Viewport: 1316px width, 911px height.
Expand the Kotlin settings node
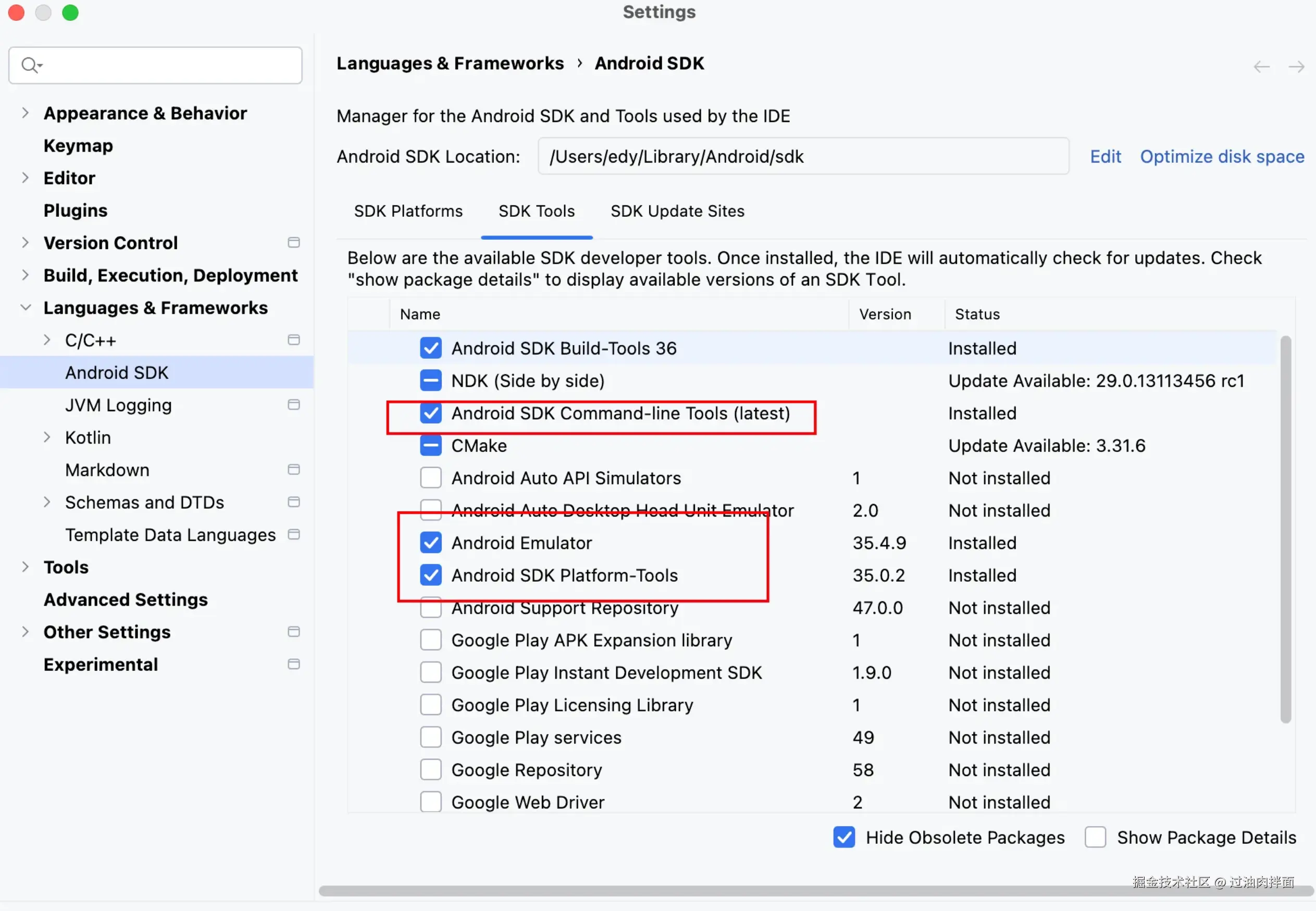point(47,437)
